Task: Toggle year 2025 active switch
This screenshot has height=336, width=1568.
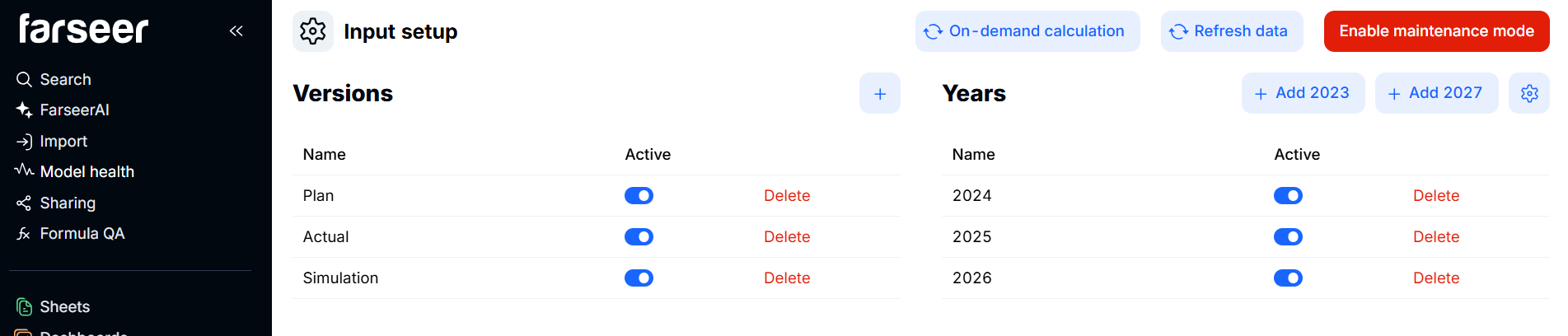Action: pos(1288,237)
